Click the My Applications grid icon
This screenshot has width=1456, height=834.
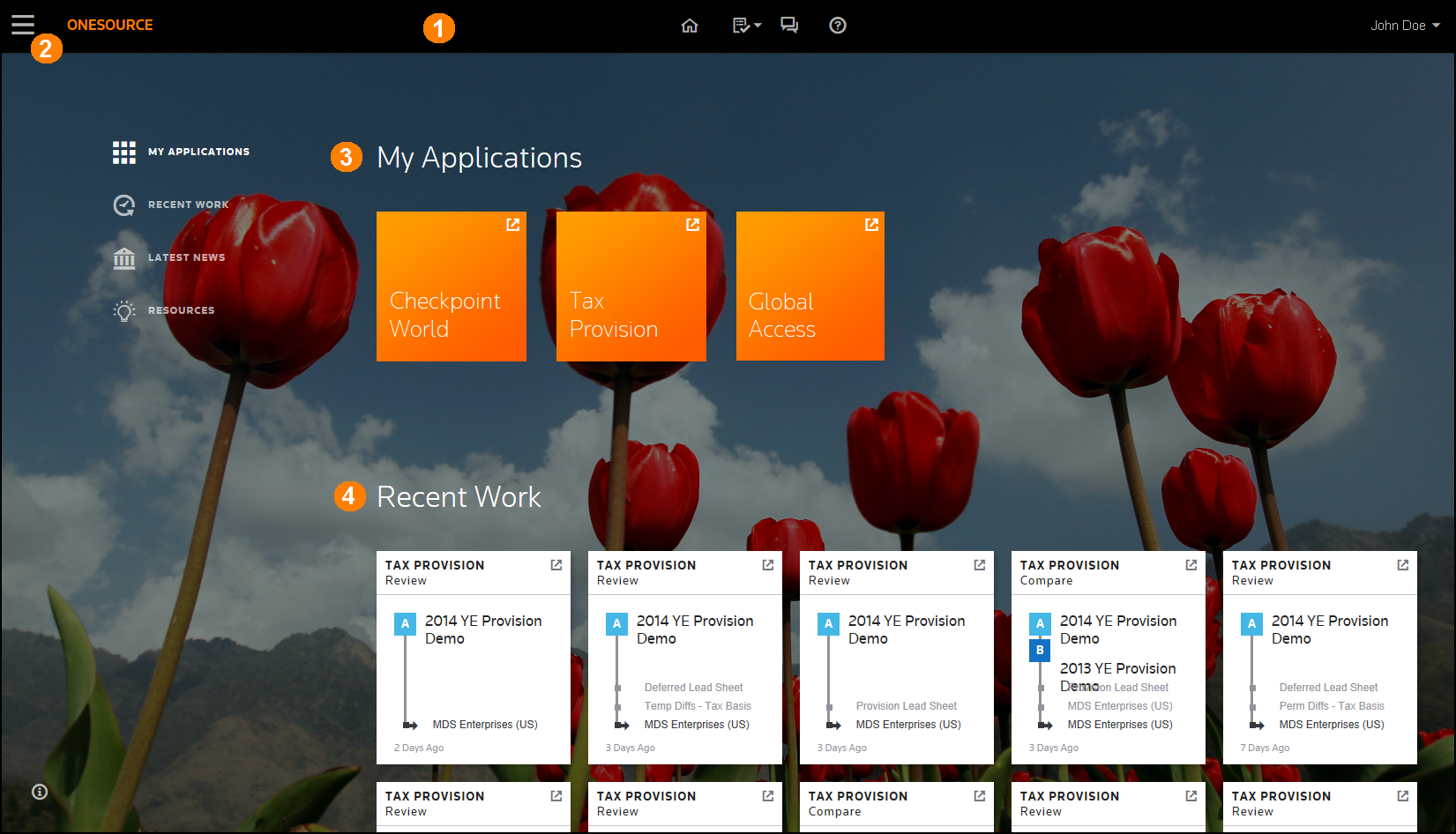pos(124,153)
